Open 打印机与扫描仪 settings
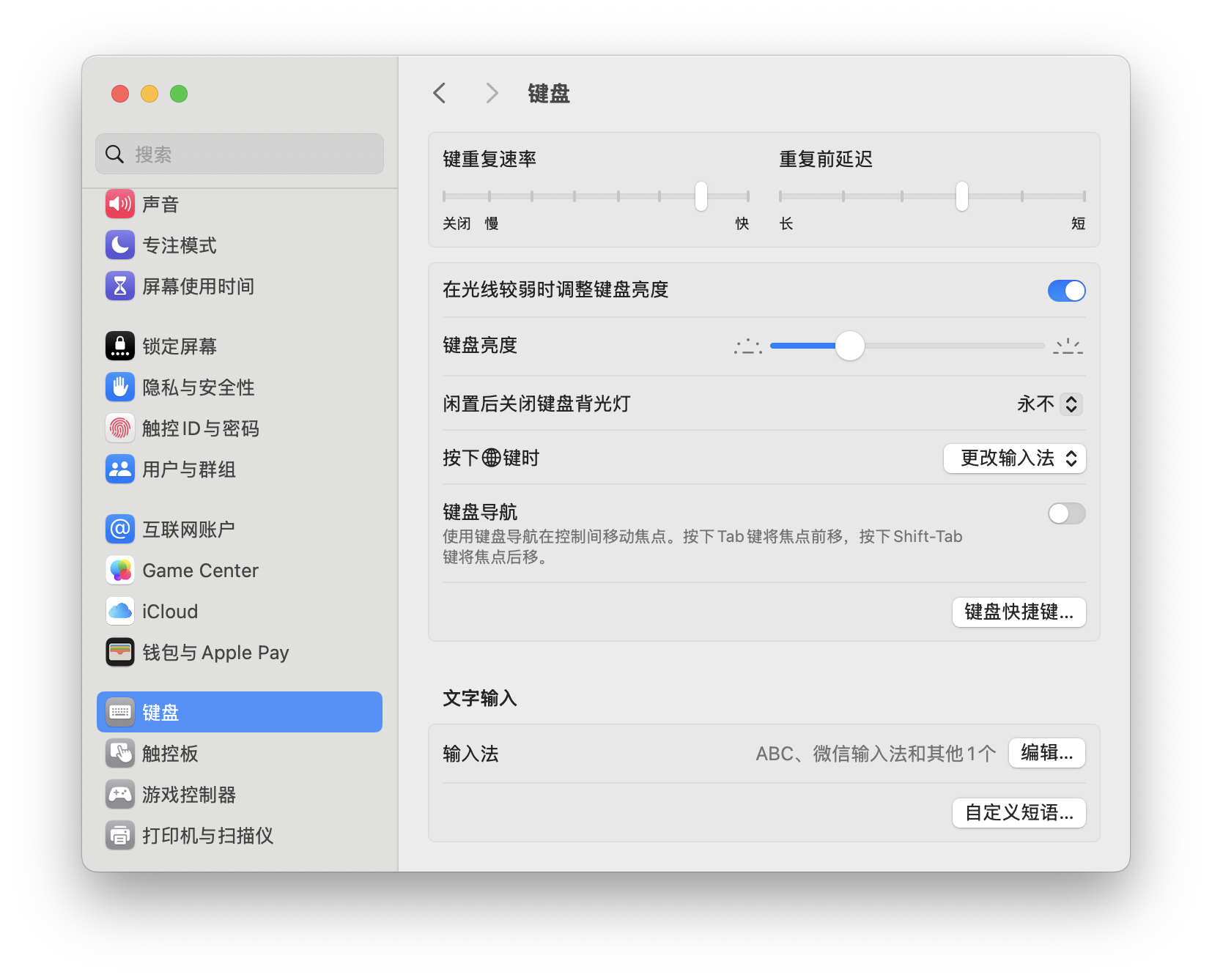1212x980 pixels. coord(208,836)
